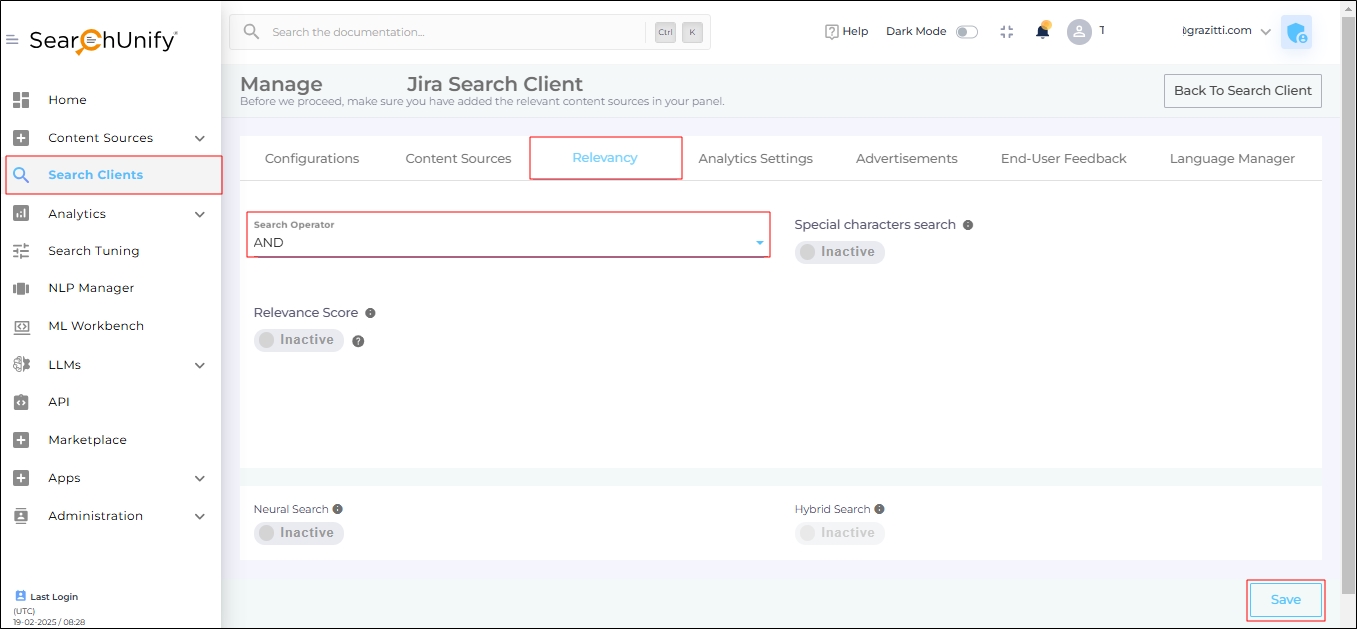This screenshot has height=629, width=1357.
Task: Click the Save button
Action: (x=1285, y=600)
